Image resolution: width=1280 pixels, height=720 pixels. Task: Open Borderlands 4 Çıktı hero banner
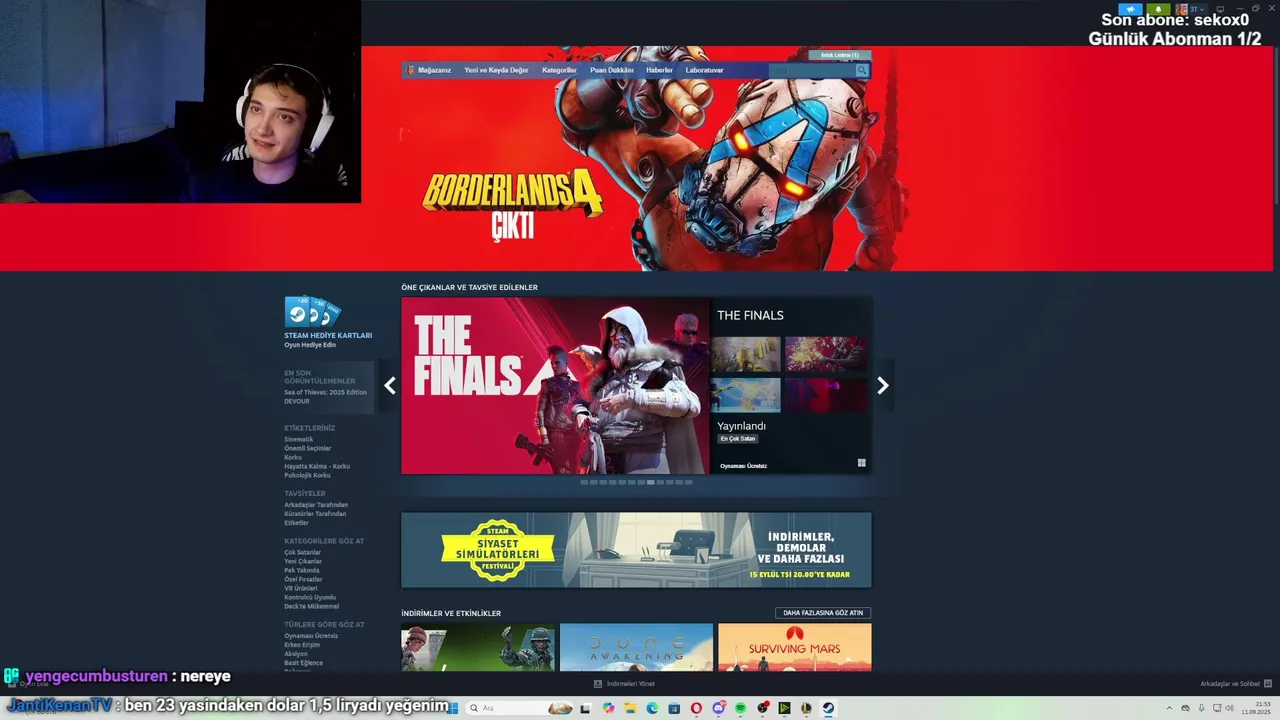(x=636, y=158)
